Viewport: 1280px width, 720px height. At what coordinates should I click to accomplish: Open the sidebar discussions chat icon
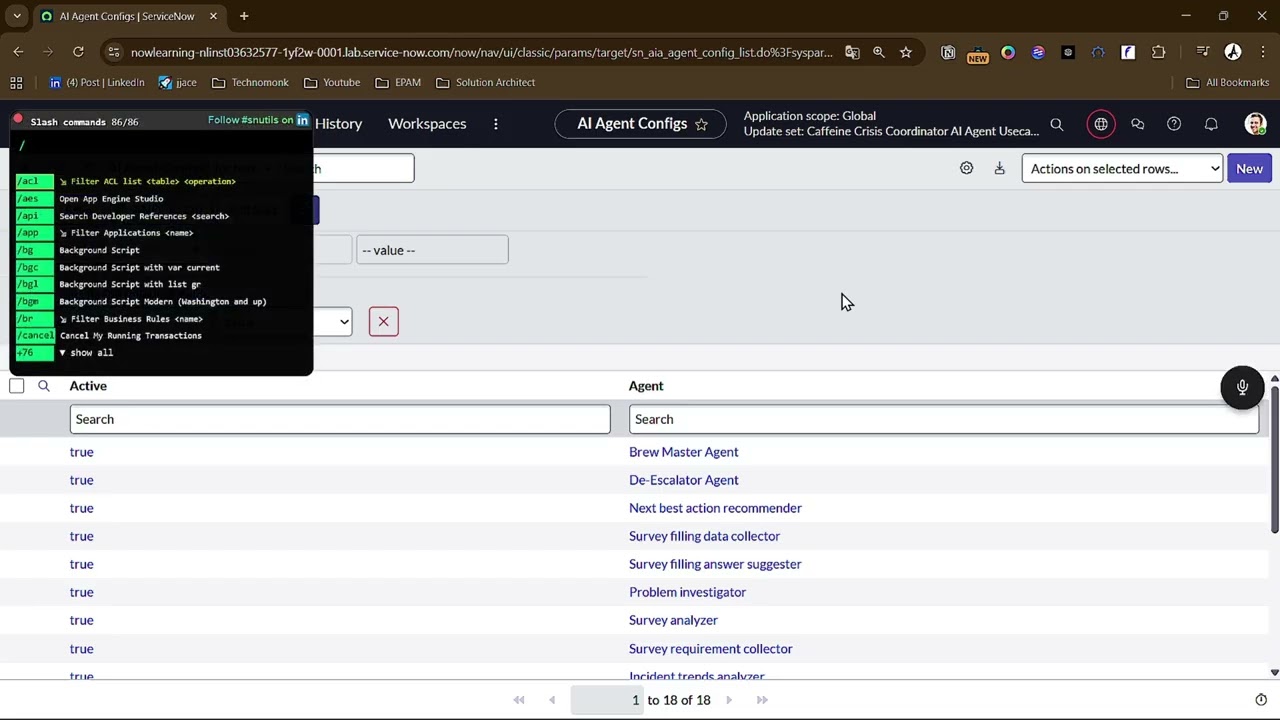tap(1138, 124)
